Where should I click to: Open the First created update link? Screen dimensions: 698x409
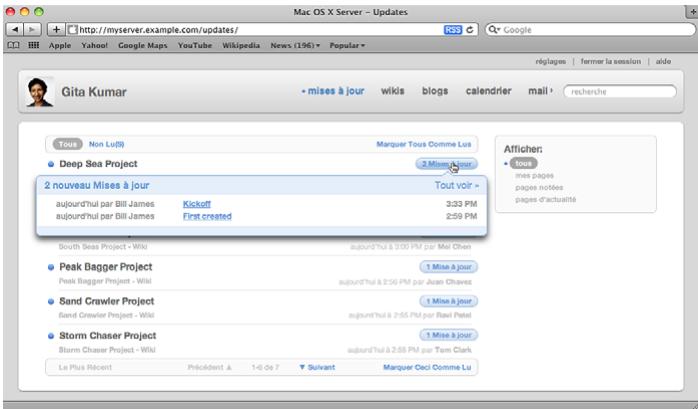207,216
